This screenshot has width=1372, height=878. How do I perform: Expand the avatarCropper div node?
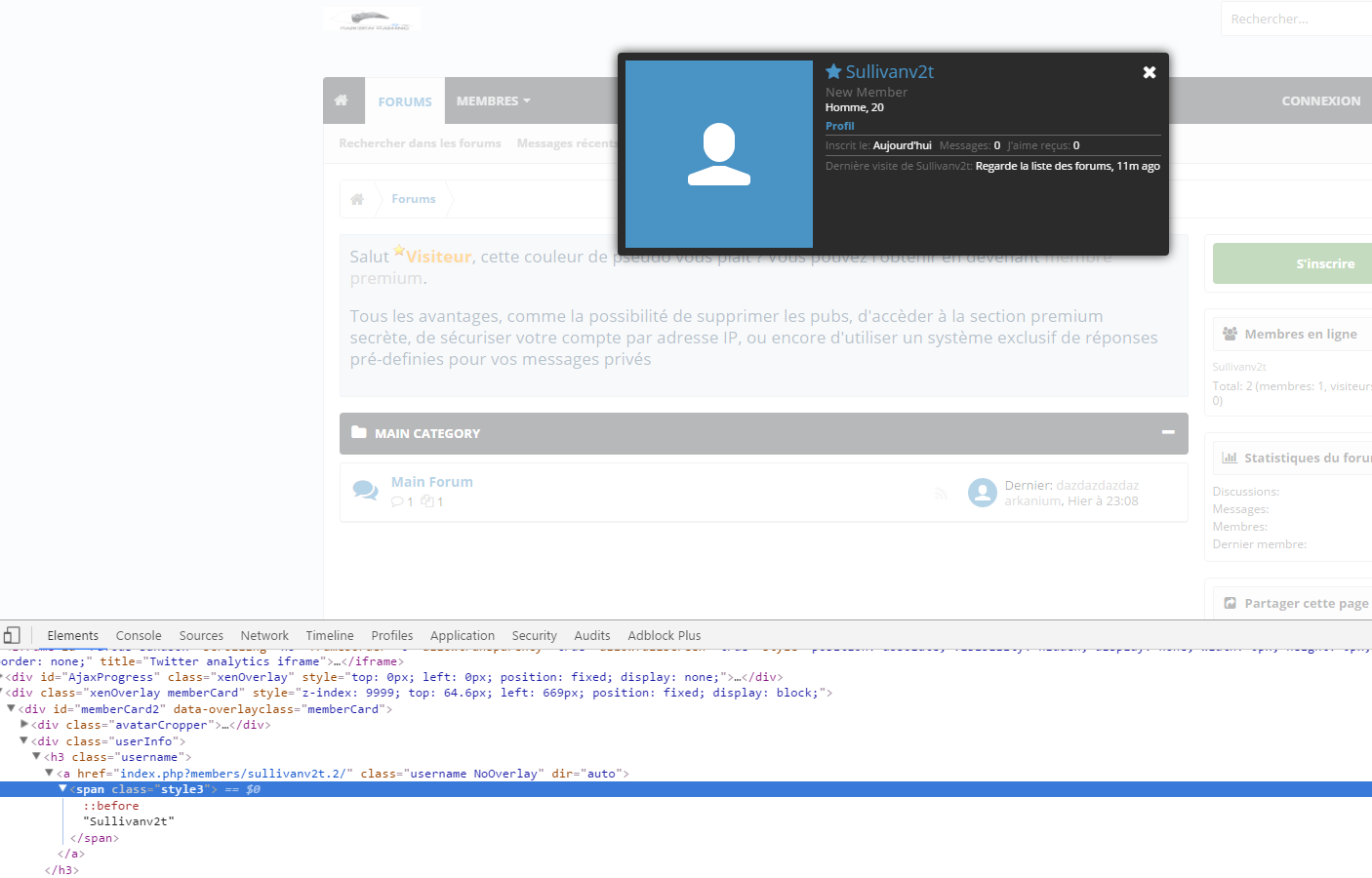coord(24,724)
